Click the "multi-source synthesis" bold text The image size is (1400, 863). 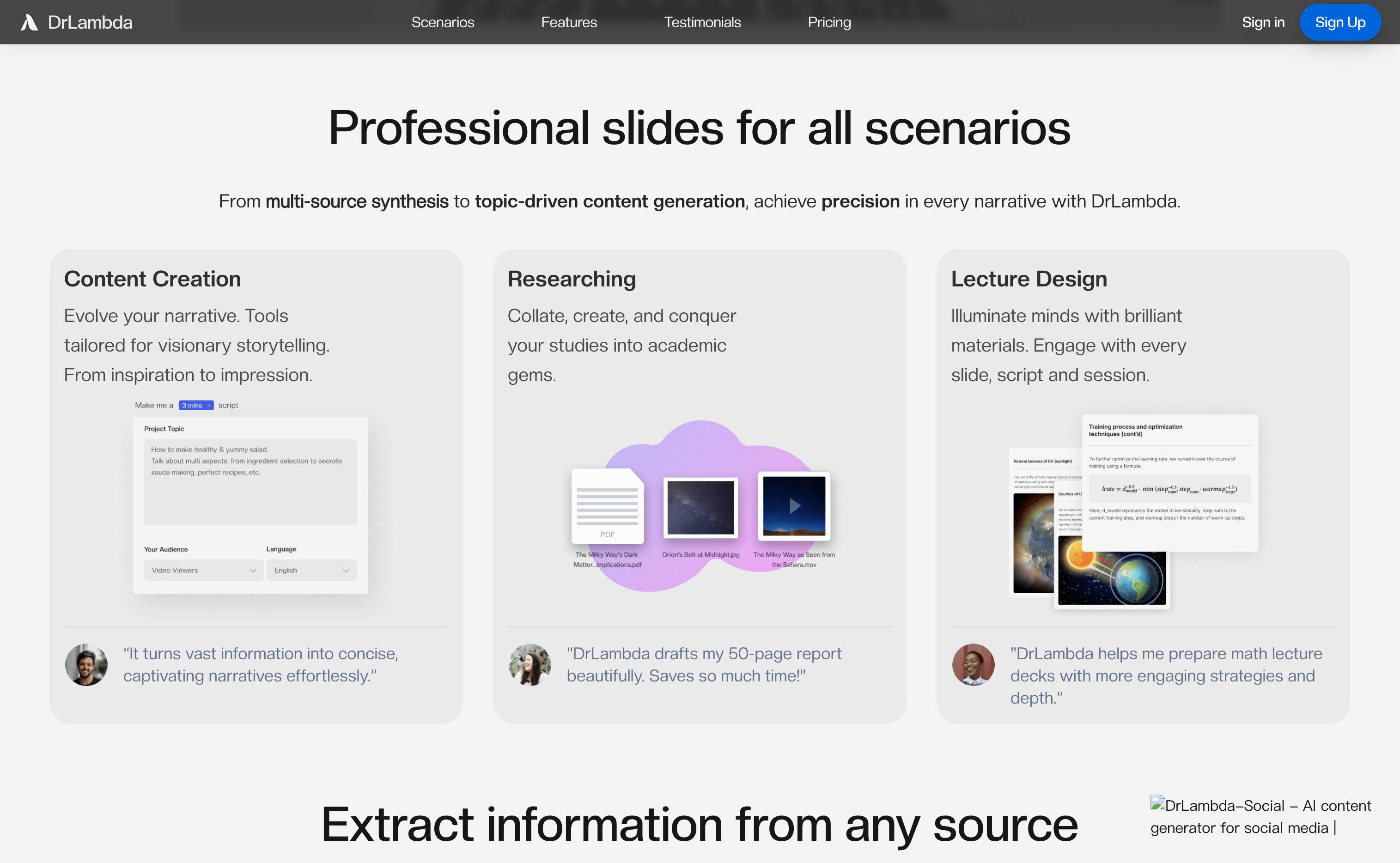pyautogui.click(x=357, y=201)
